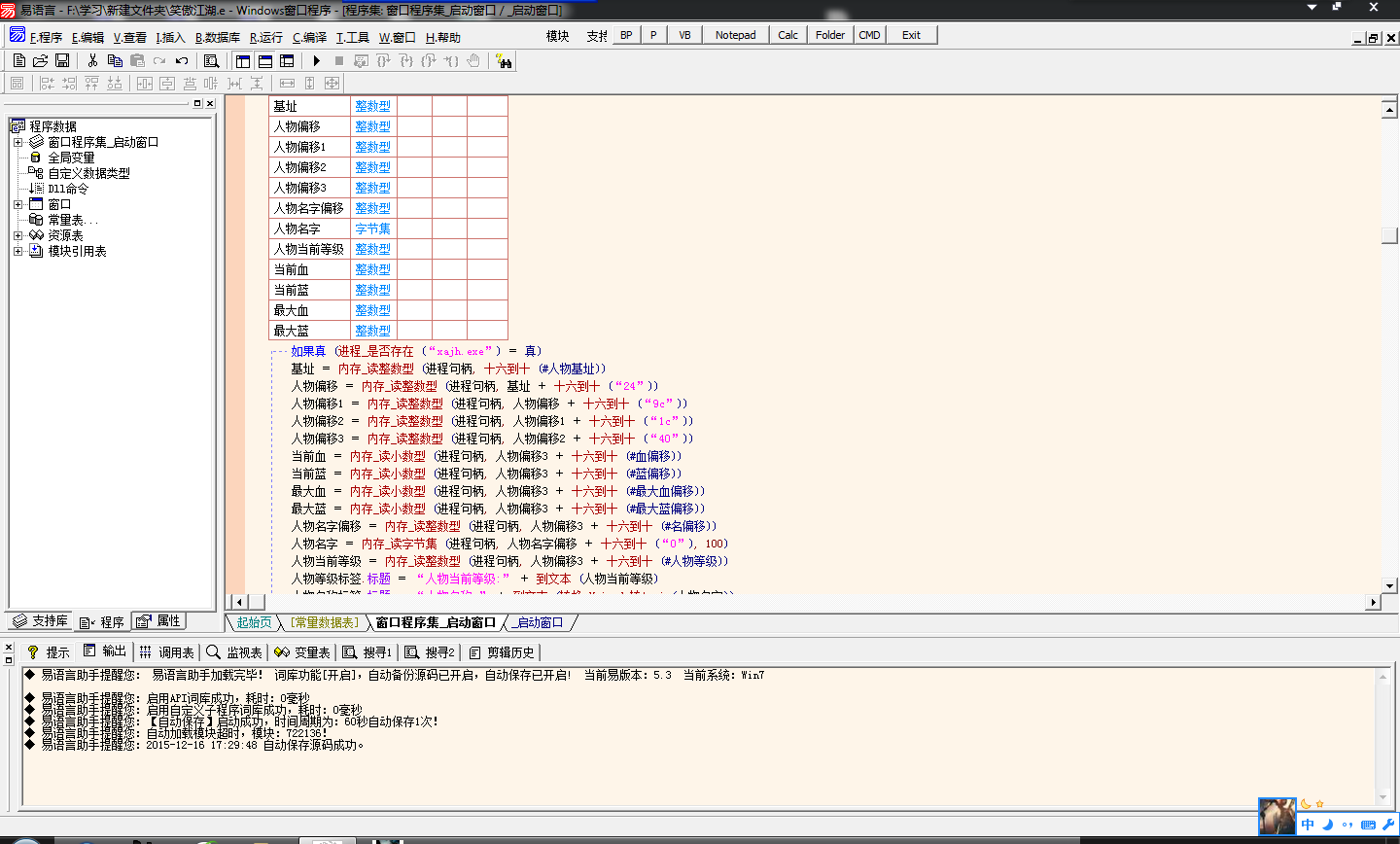Click the Paste clipboard icon
This screenshot has width=1400, height=844.
tap(137, 60)
